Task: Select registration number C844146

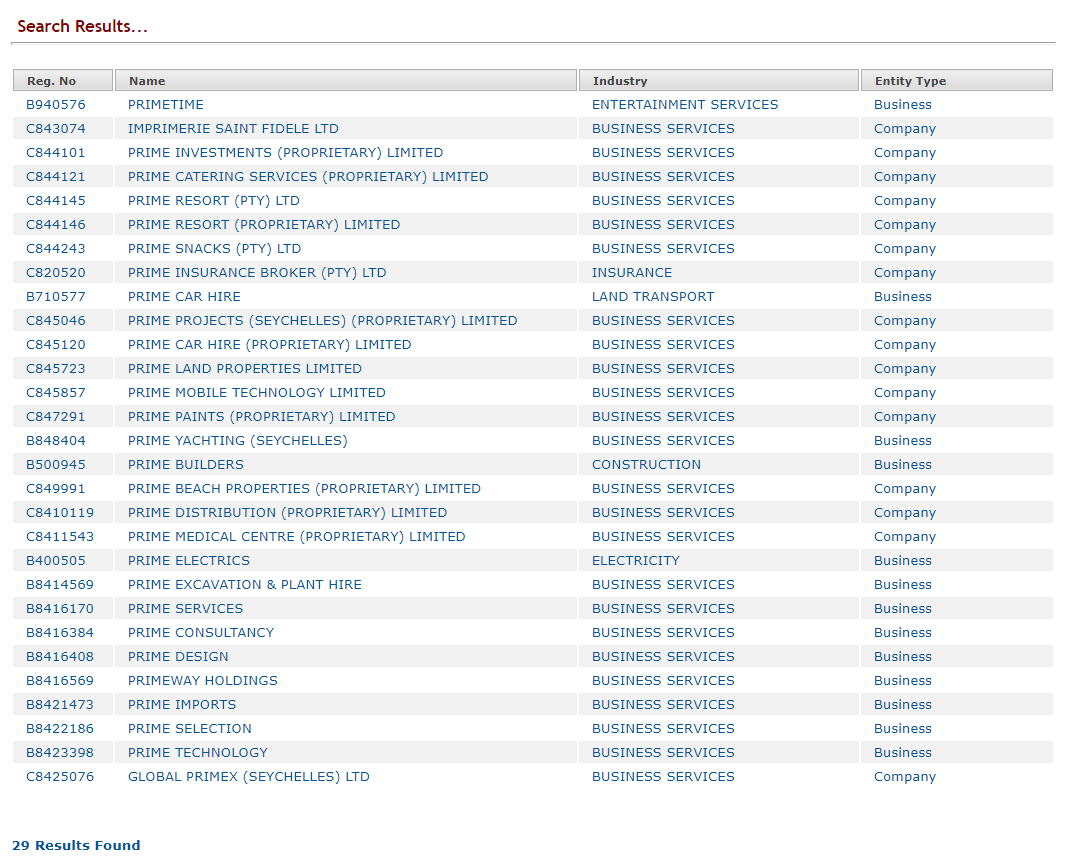Action: (x=56, y=225)
